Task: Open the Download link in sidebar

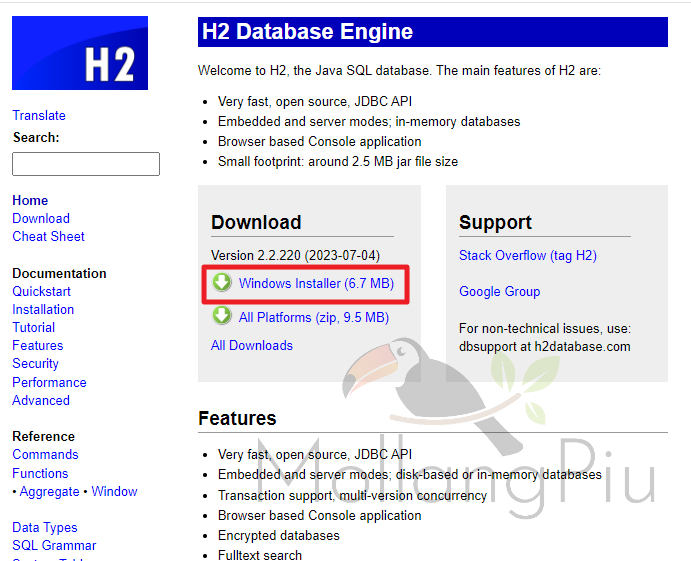Action: tap(41, 218)
